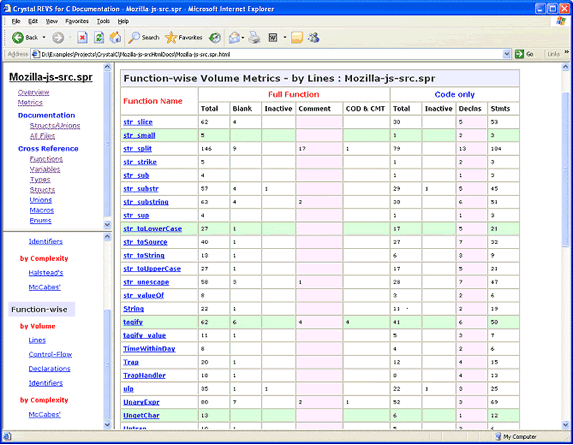The image size is (573, 445).
Task: Open the Discuss notes icon
Action: click(297, 37)
